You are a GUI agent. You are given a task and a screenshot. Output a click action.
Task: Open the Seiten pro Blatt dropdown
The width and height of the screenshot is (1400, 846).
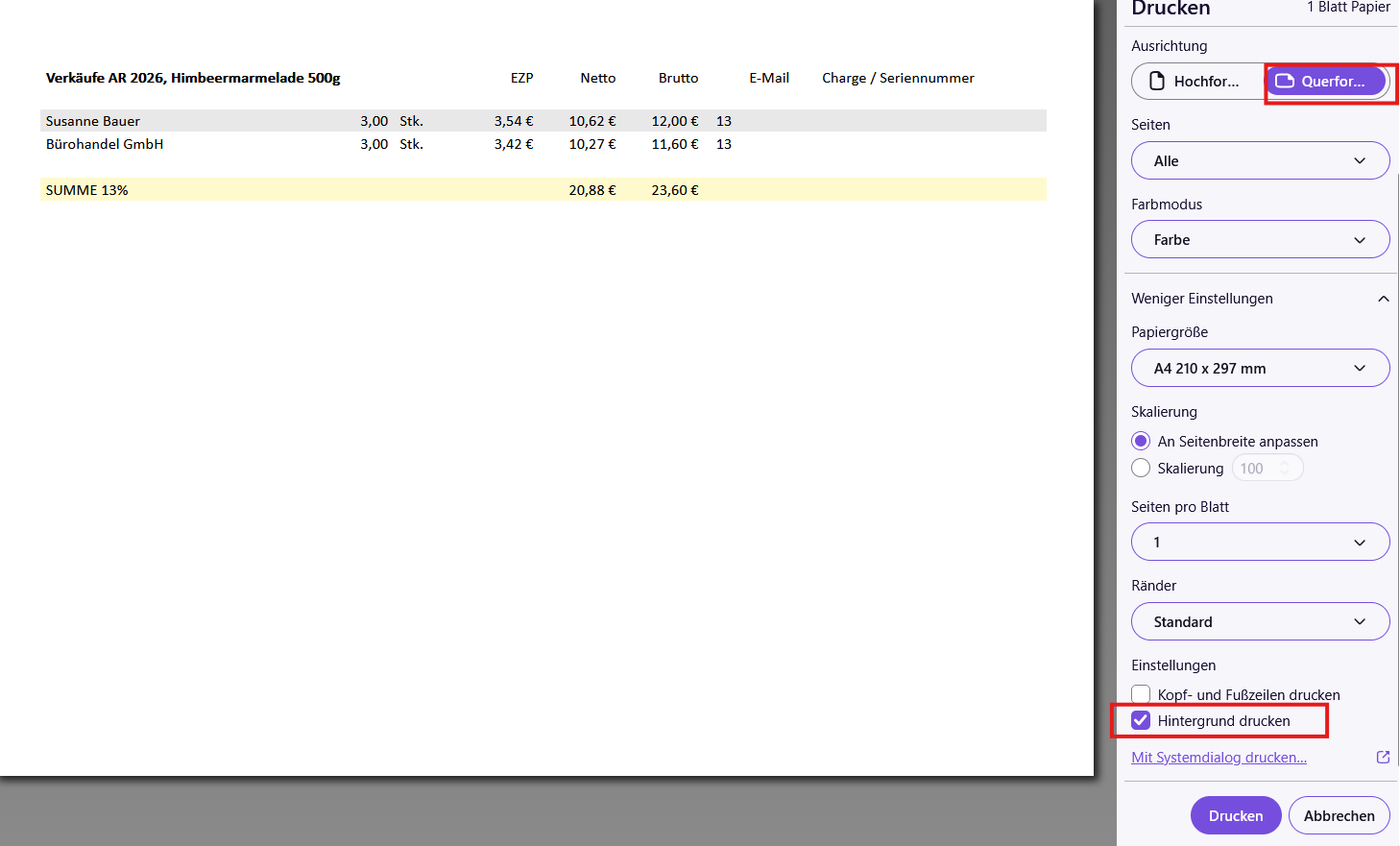click(1260, 542)
